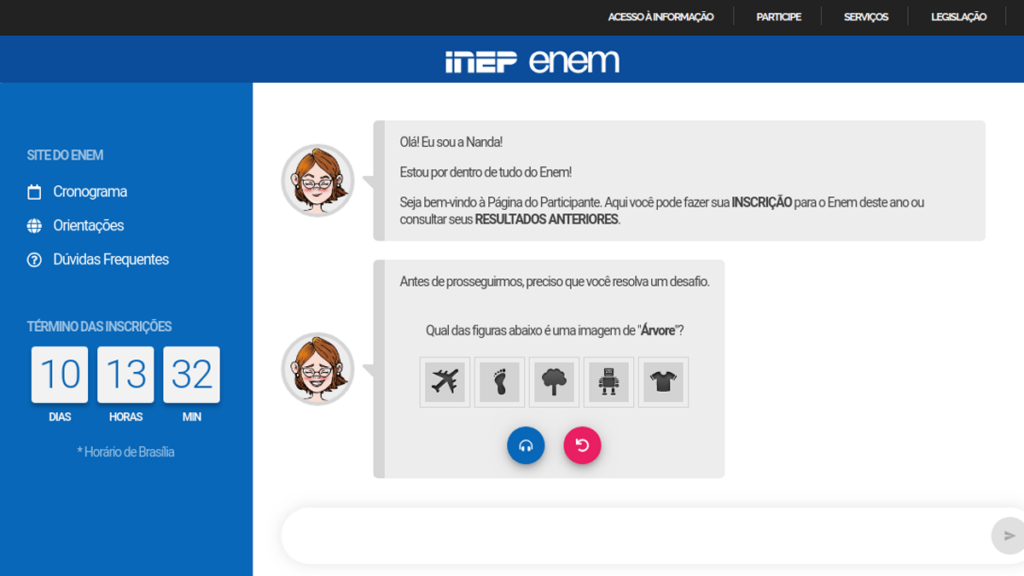Click the bold 'RESULTADOS ANTERIORES' text
Viewport: 1024px width, 576px height.
pyautogui.click(x=546, y=220)
